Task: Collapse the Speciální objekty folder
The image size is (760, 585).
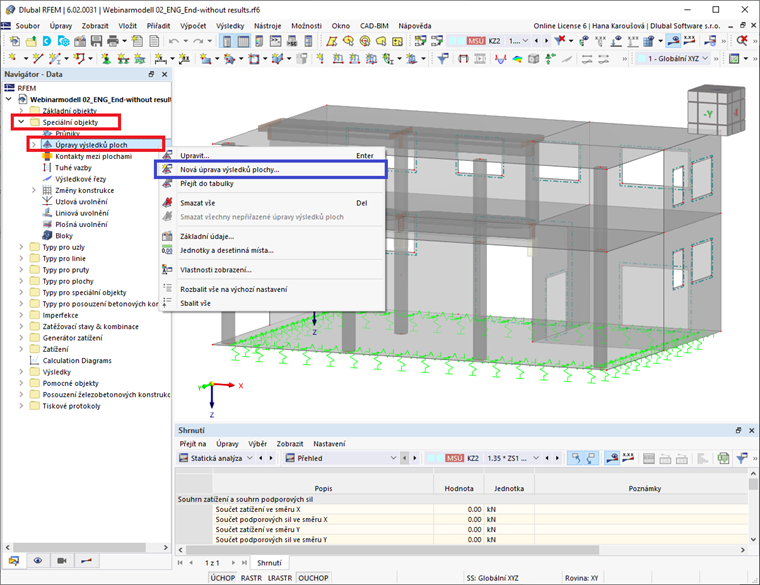Action: [21, 122]
